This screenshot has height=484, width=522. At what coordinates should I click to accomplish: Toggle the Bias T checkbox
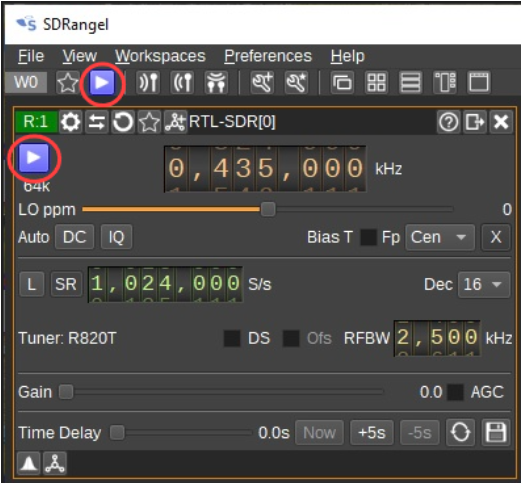368,237
